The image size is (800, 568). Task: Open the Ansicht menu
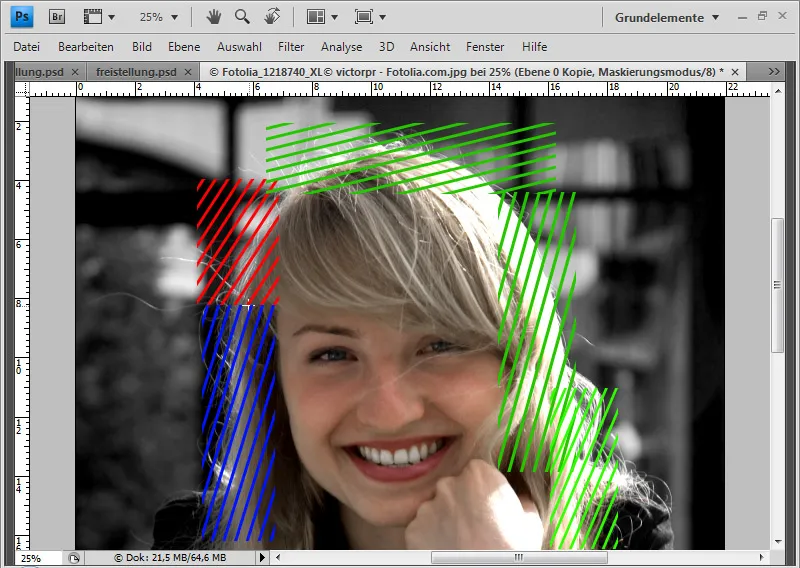(430, 47)
